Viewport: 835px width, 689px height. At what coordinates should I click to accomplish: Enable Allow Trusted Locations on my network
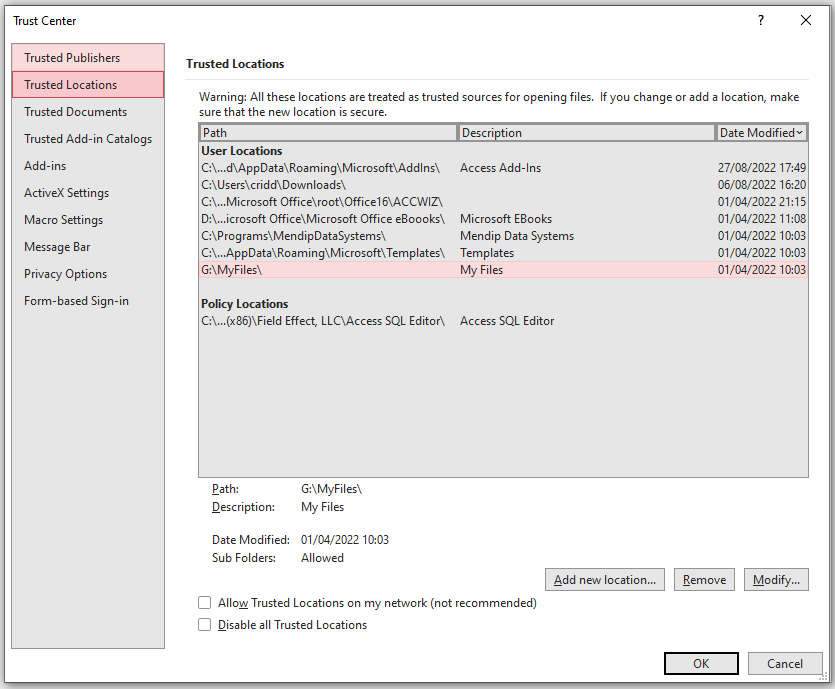[204, 602]
